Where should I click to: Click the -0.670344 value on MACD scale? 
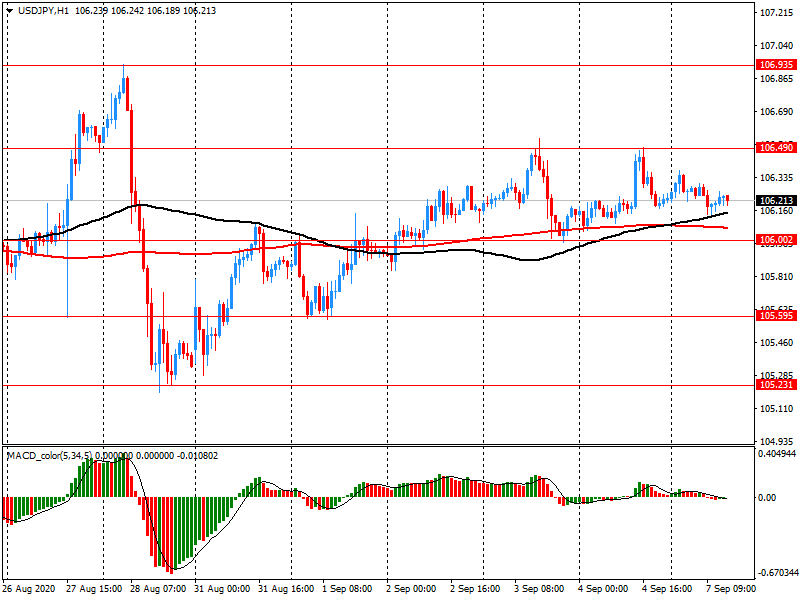(776, 573)
